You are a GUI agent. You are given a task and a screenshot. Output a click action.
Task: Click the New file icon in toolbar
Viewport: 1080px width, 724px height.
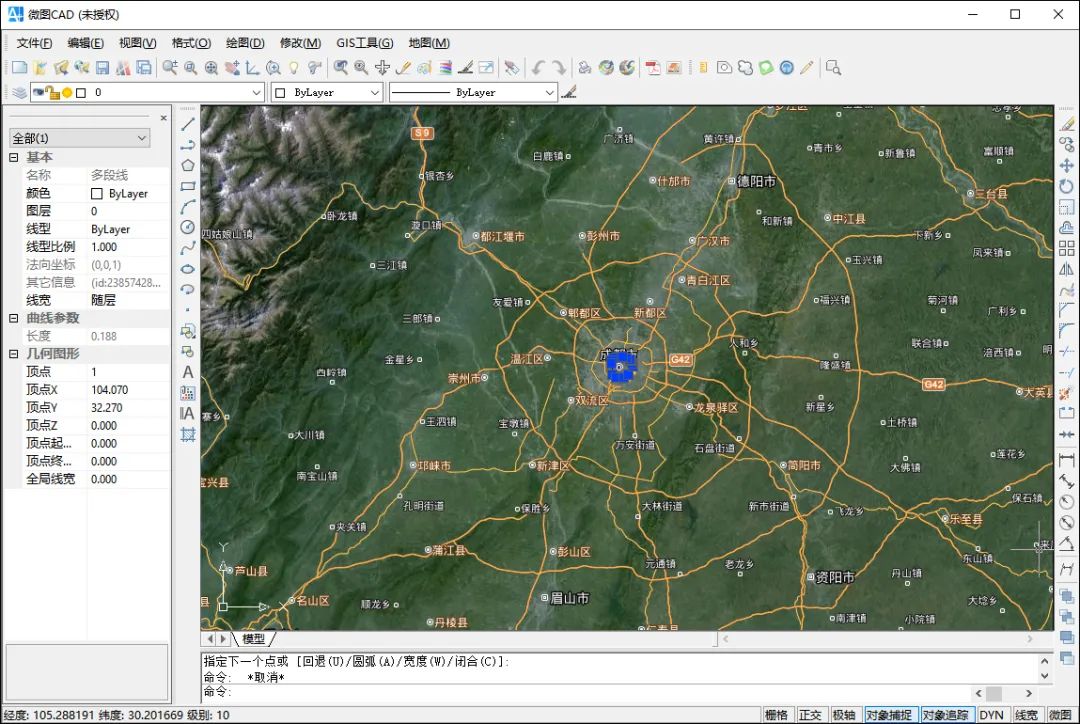tap(19, 68)
